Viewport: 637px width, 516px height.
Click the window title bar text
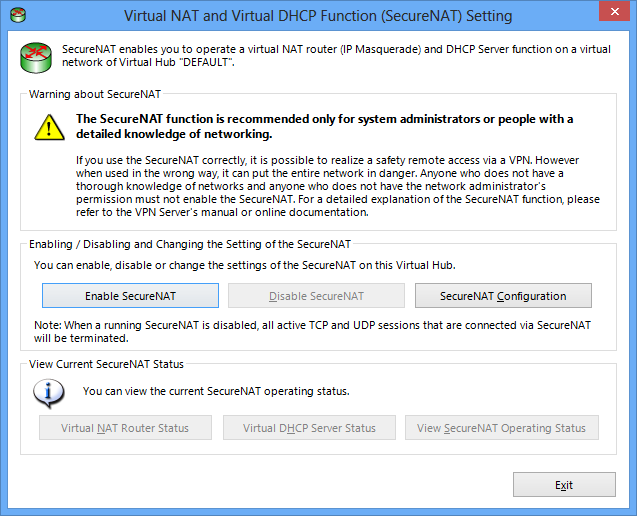coord(318,16)
